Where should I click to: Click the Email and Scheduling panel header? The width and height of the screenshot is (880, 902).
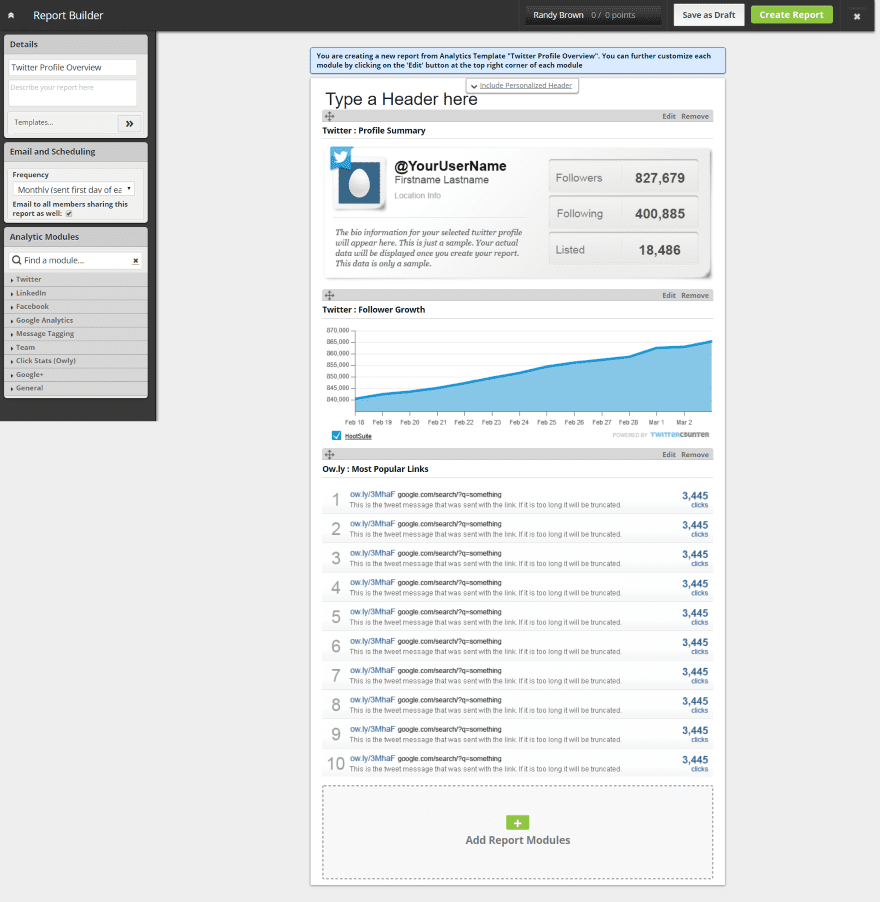click(76, 152)
